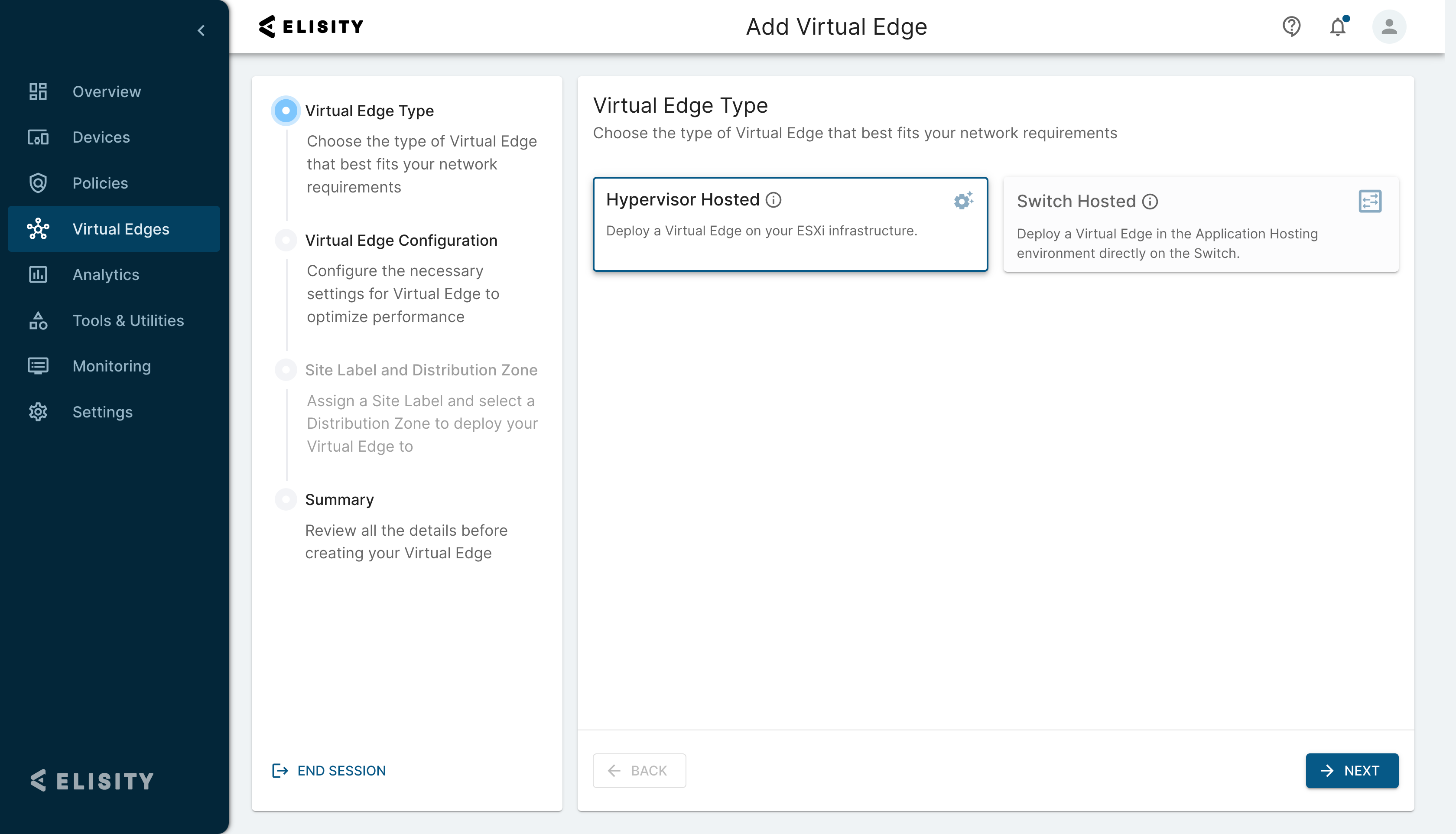Click the BACK button
This screenshot has height=834, width=1456.
click(639, 770)
